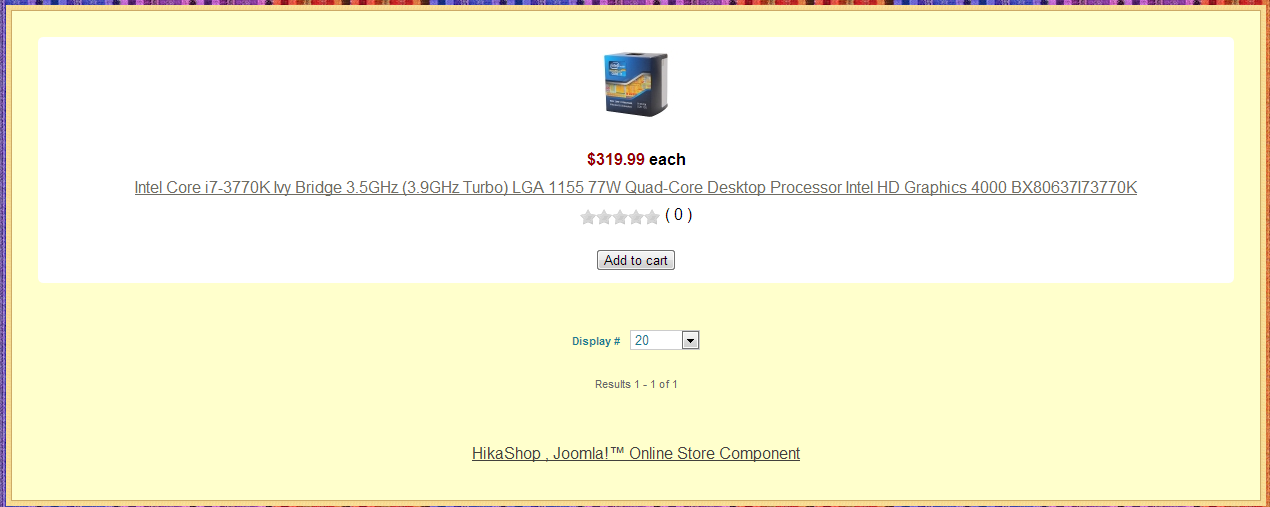The image size is (1270, 507).
Task: Select the third rating star
Action: pos(620,217)
